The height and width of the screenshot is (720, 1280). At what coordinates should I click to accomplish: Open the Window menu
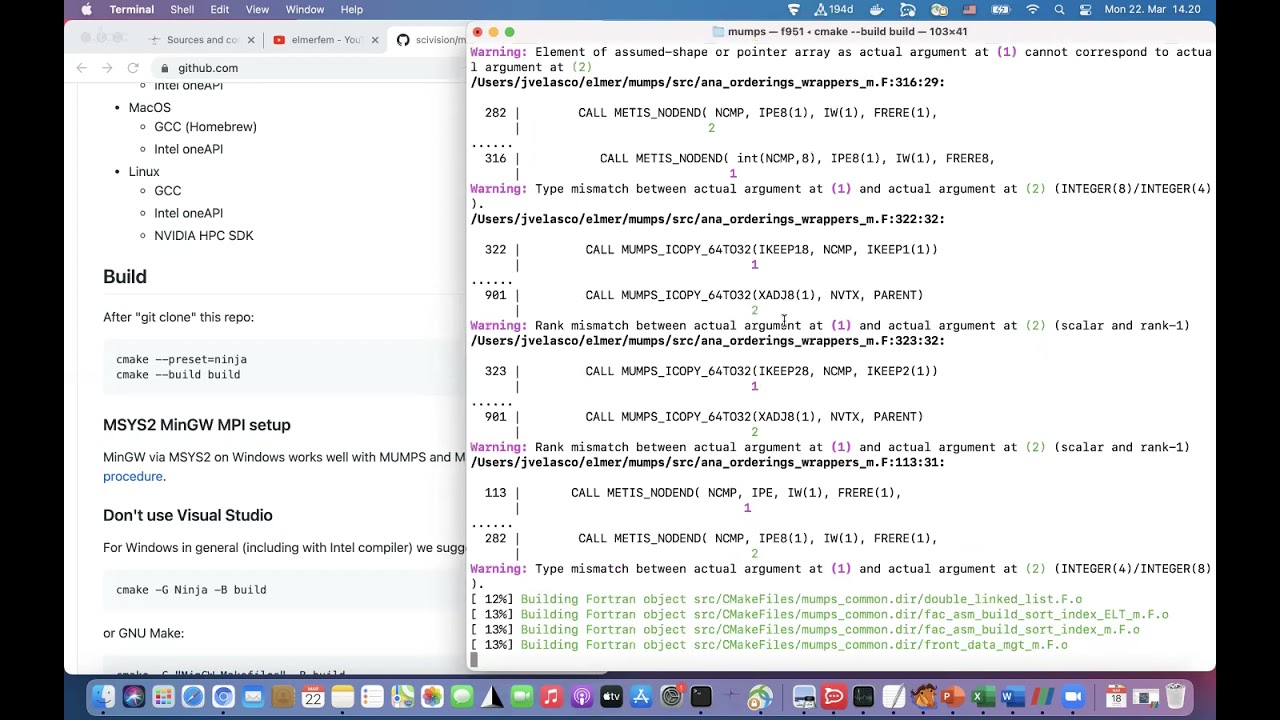(x=304, y=10)
